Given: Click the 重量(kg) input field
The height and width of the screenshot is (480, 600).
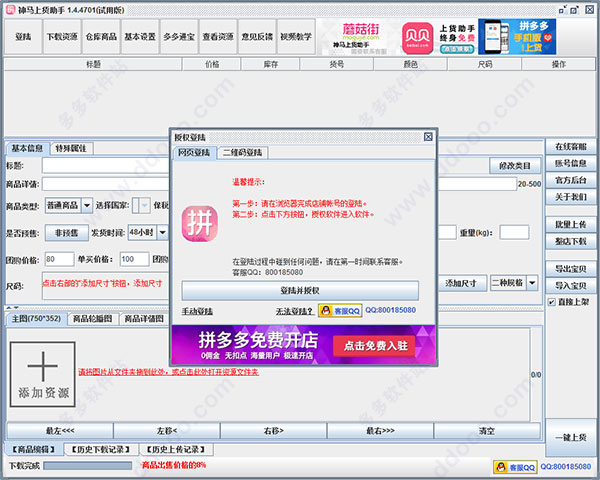Looking at the screenshot, I should tap(514, 232).
